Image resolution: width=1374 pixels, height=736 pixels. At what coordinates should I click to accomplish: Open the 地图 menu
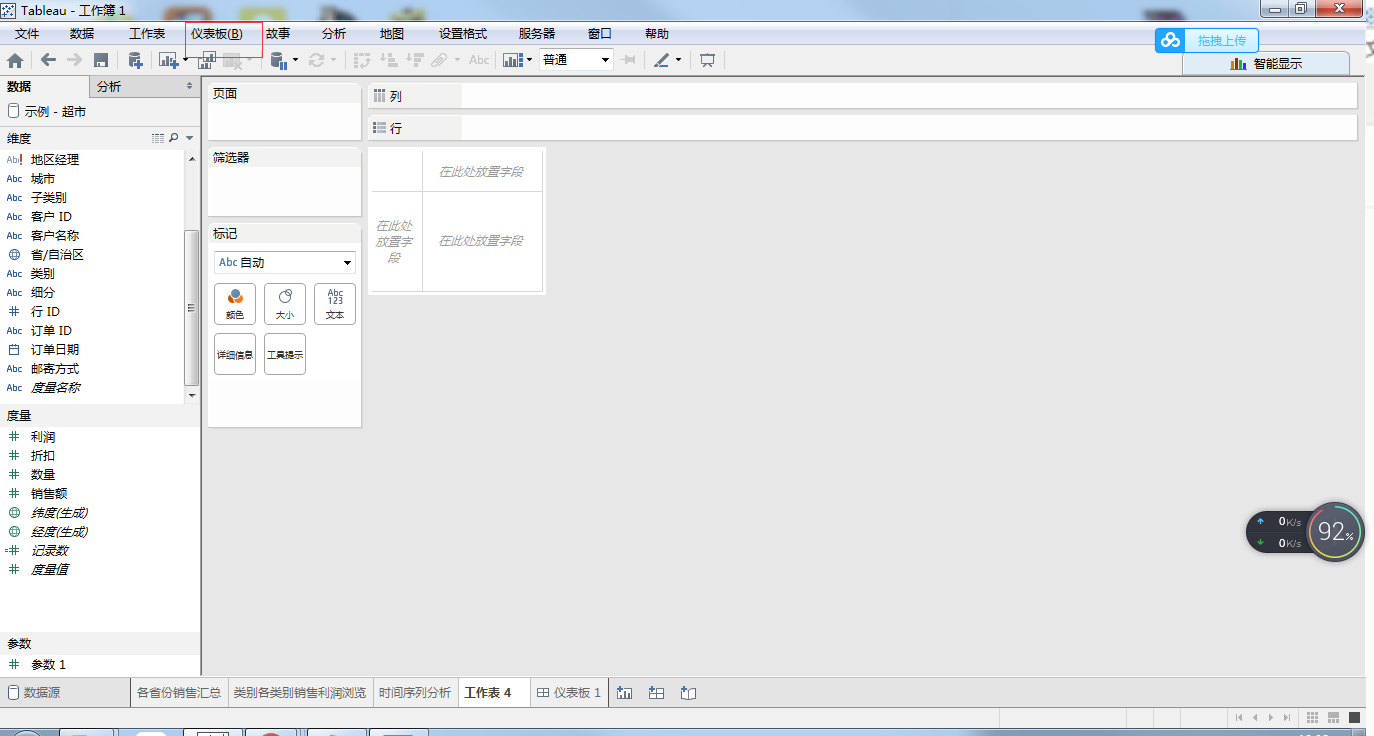pyautogui.click(x=392, y=34)
